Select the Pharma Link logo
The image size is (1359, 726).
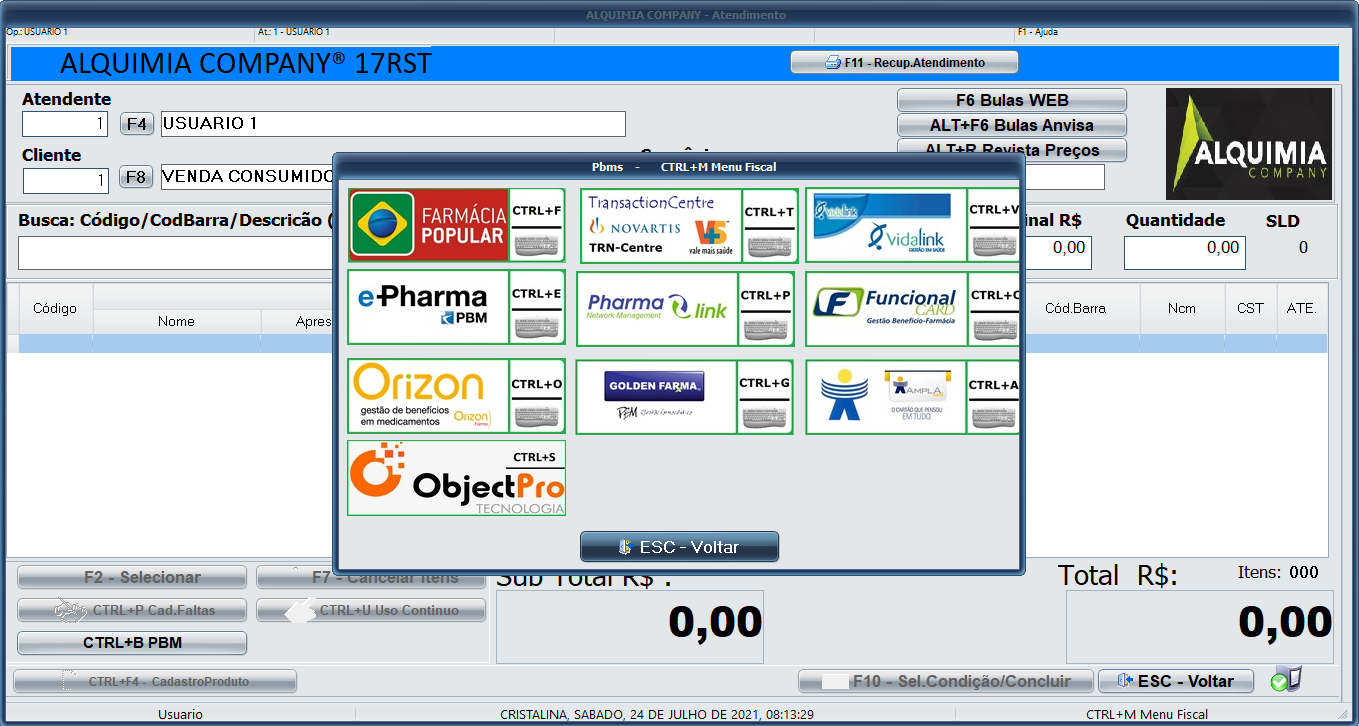point(657,308)
